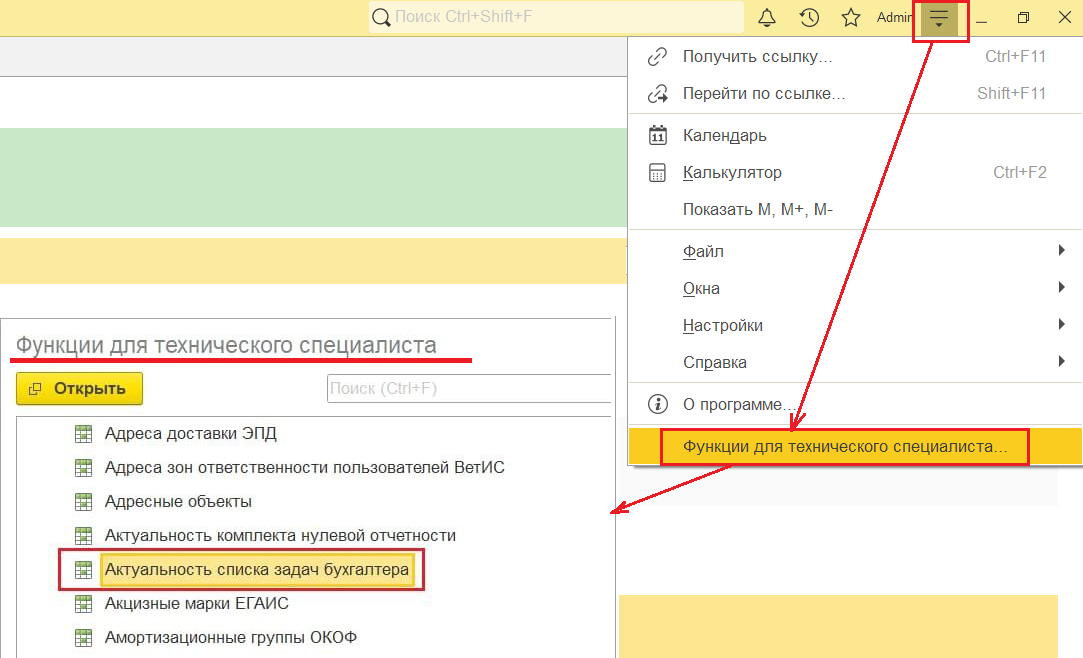Open the history clock icon
This screenshot has height=658, width=1083.
click(x=810, y=18)
